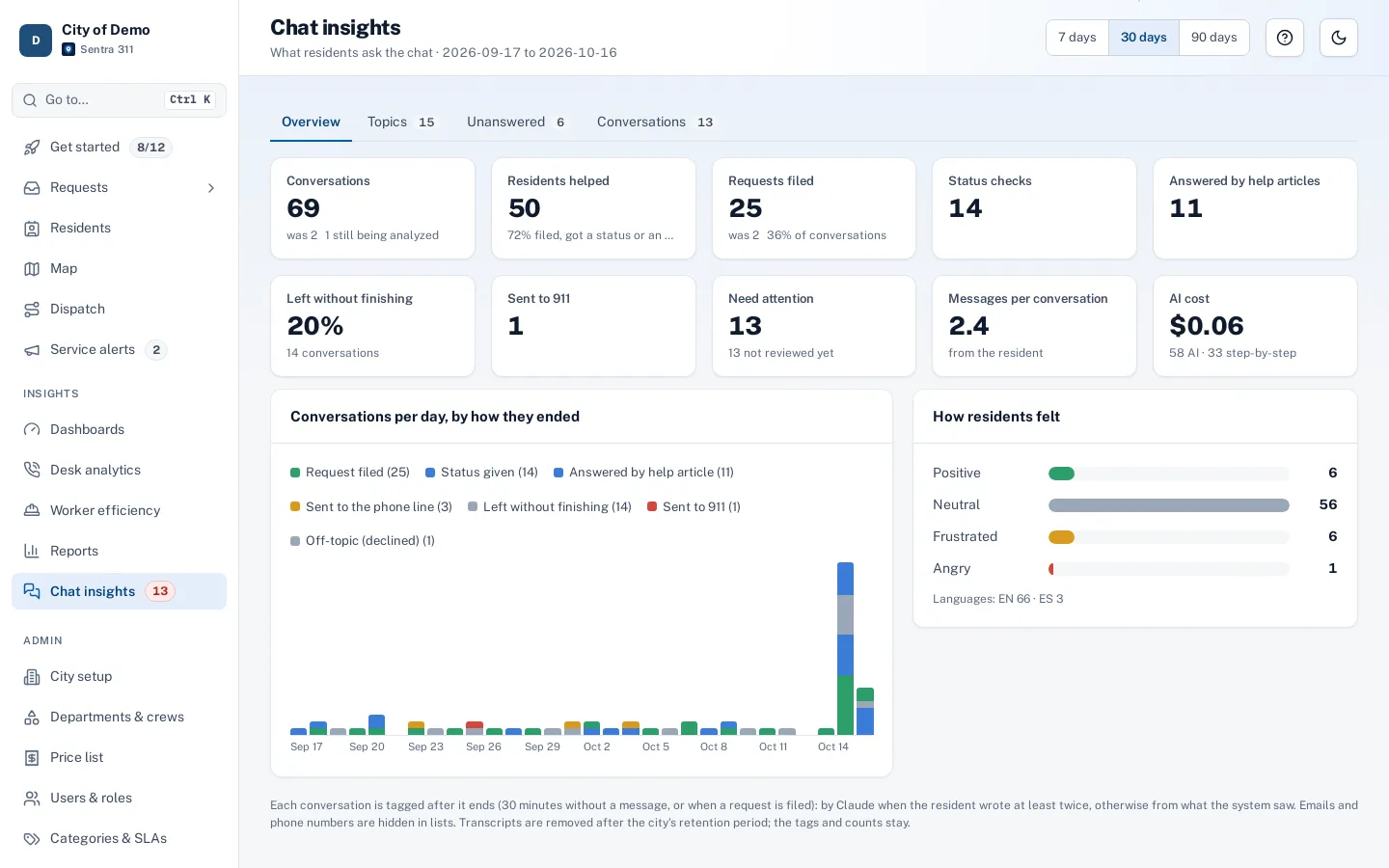Open the help question mark button
The width and height of the screenshot is (1389, 868).
(1285, 38)
